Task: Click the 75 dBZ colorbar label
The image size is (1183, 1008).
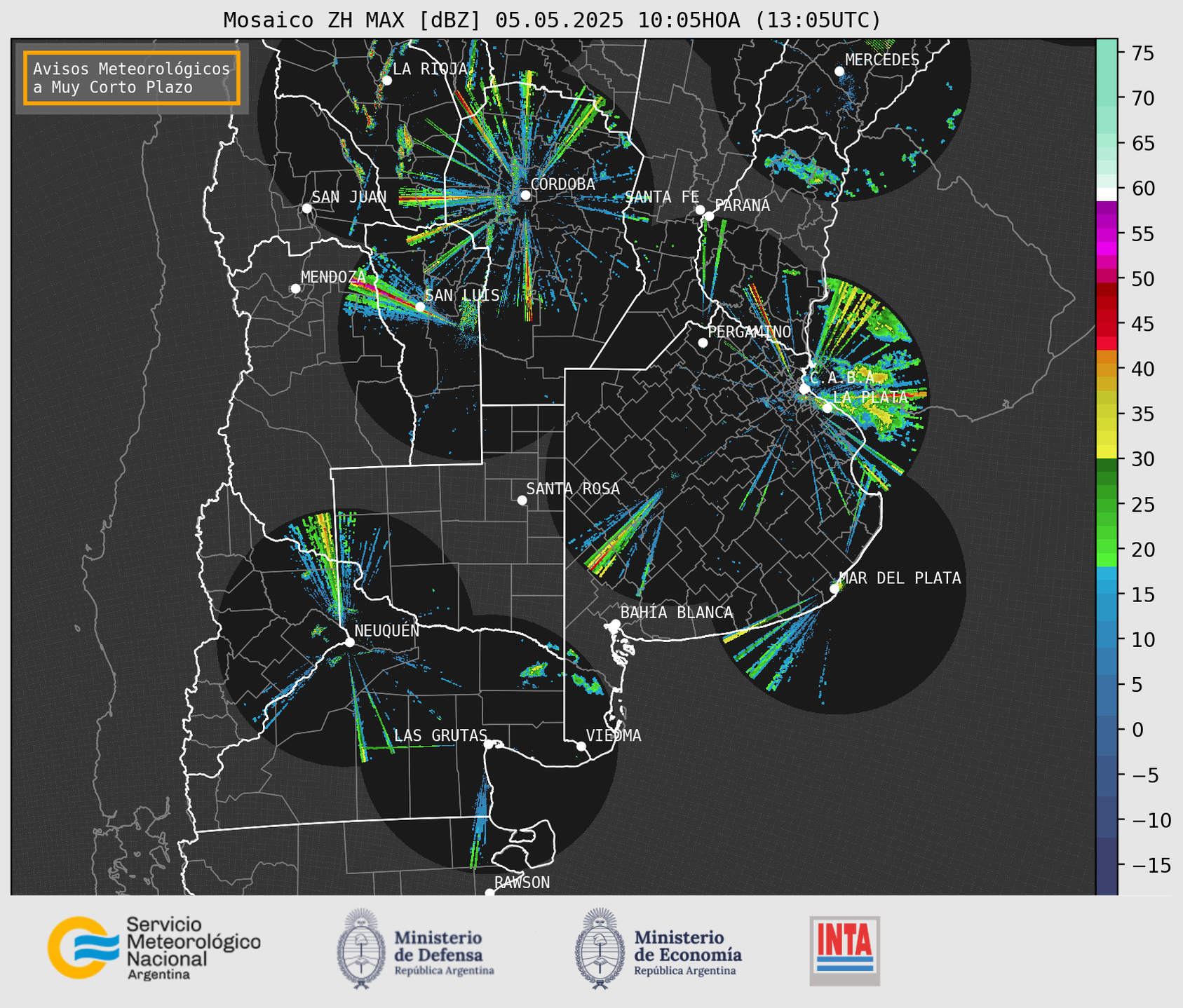Action: click(1142, 53)
